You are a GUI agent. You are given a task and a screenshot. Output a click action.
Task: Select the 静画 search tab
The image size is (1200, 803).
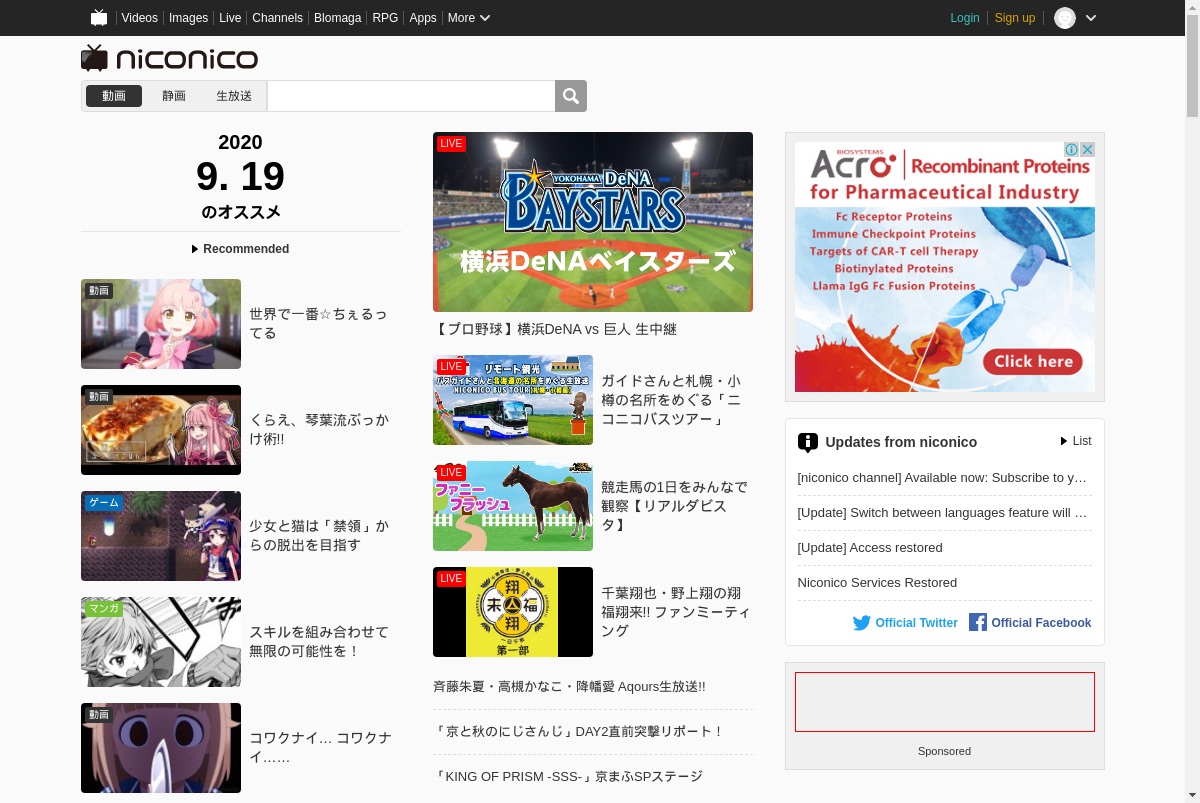pos(174,96)
